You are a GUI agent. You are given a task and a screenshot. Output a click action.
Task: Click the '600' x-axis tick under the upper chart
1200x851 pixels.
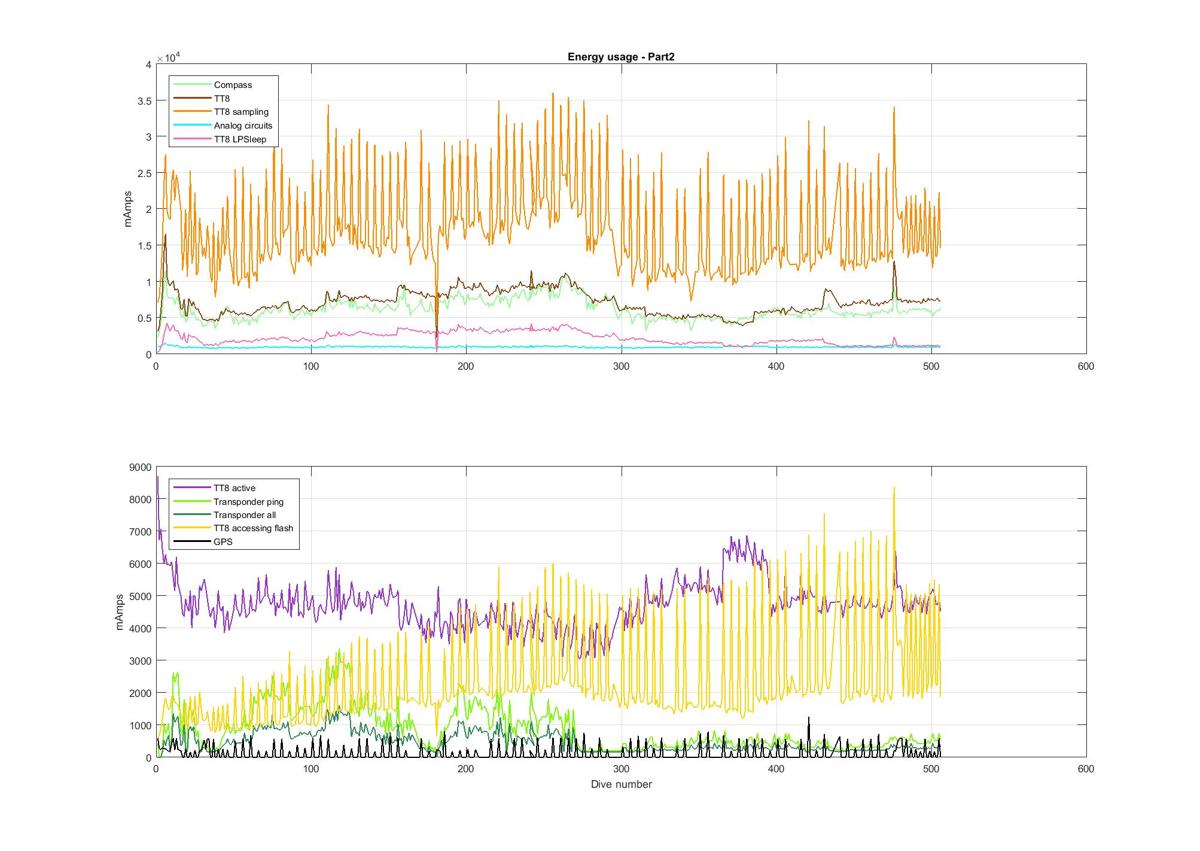1087,366
